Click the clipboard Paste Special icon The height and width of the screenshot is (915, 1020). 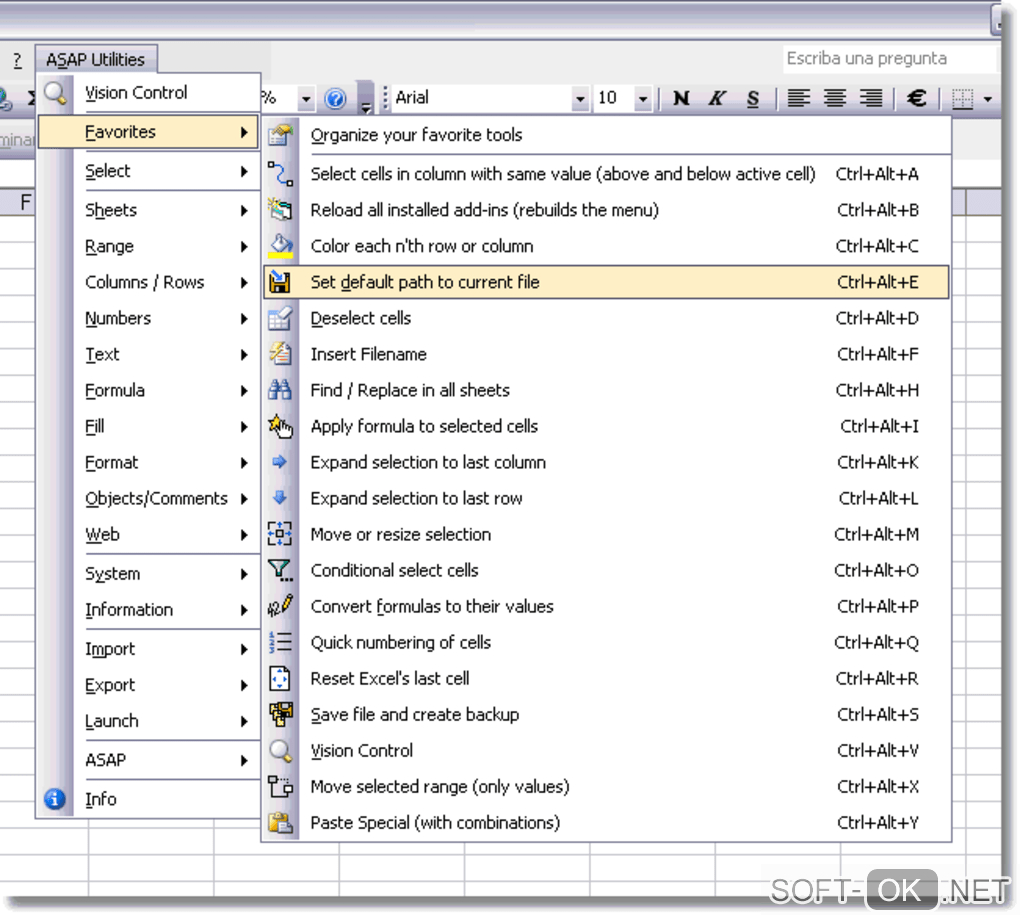pos(280,823)
